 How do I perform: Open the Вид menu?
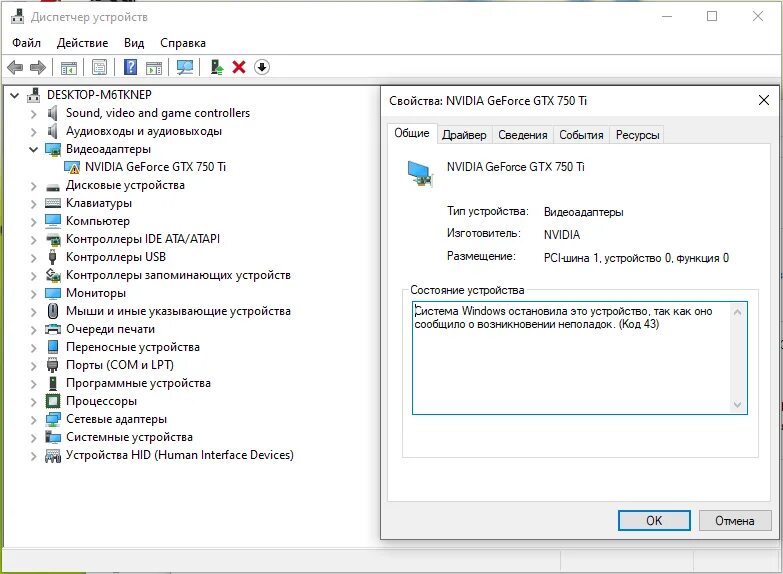134,43
